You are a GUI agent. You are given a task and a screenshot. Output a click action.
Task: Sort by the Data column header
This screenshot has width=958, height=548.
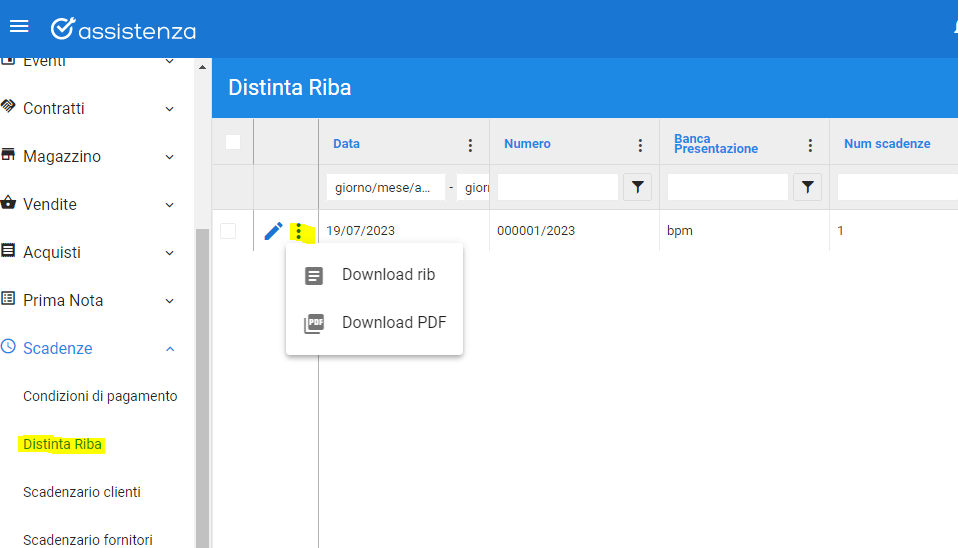pyautogui.click(x=346, y=144)
